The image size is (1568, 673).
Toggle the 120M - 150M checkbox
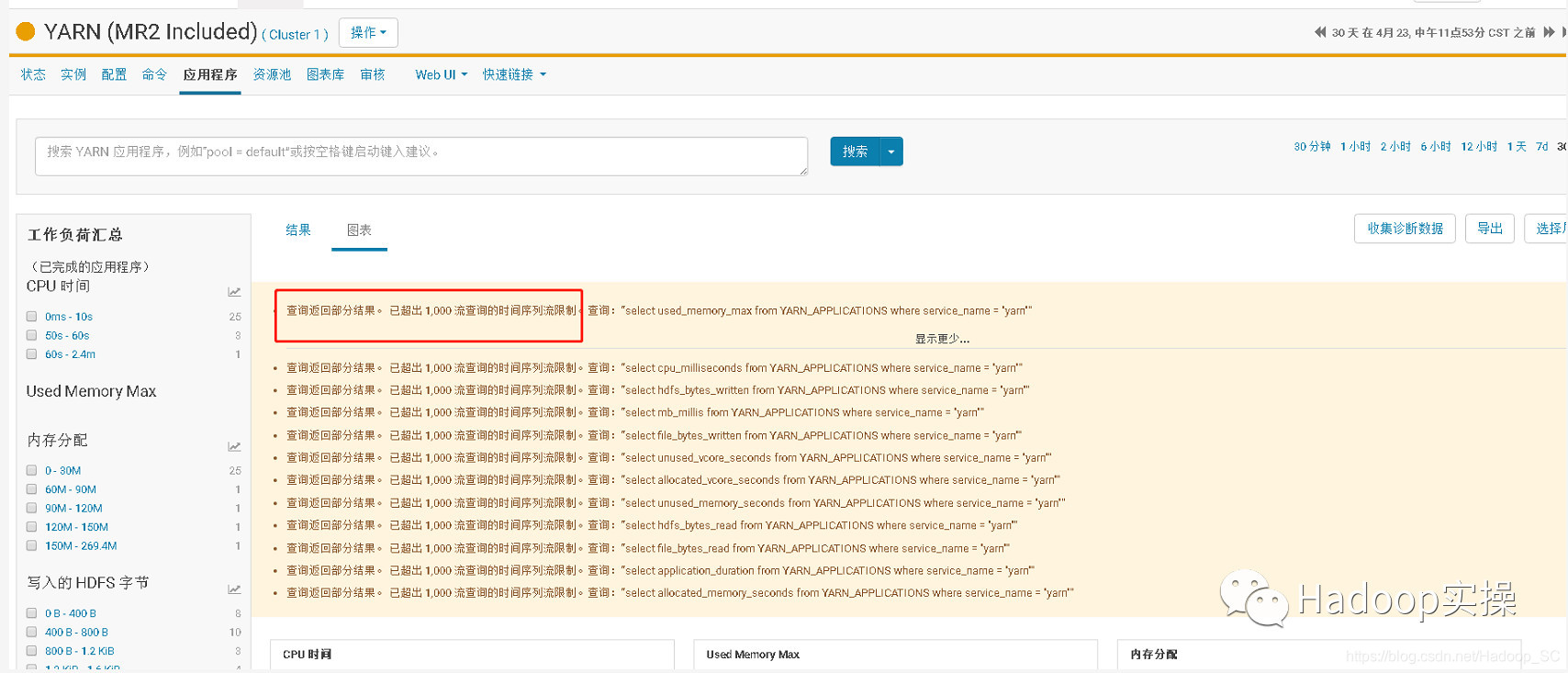pyautogui.click(x=32, y=527)
